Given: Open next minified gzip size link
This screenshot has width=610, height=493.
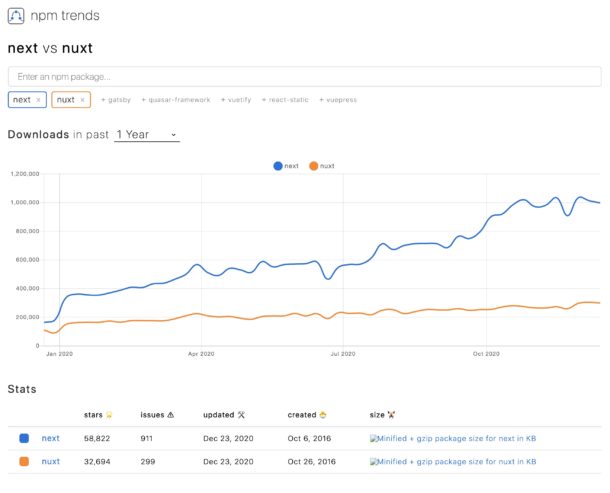Looking at the screenshot, I should pos(453,439).
